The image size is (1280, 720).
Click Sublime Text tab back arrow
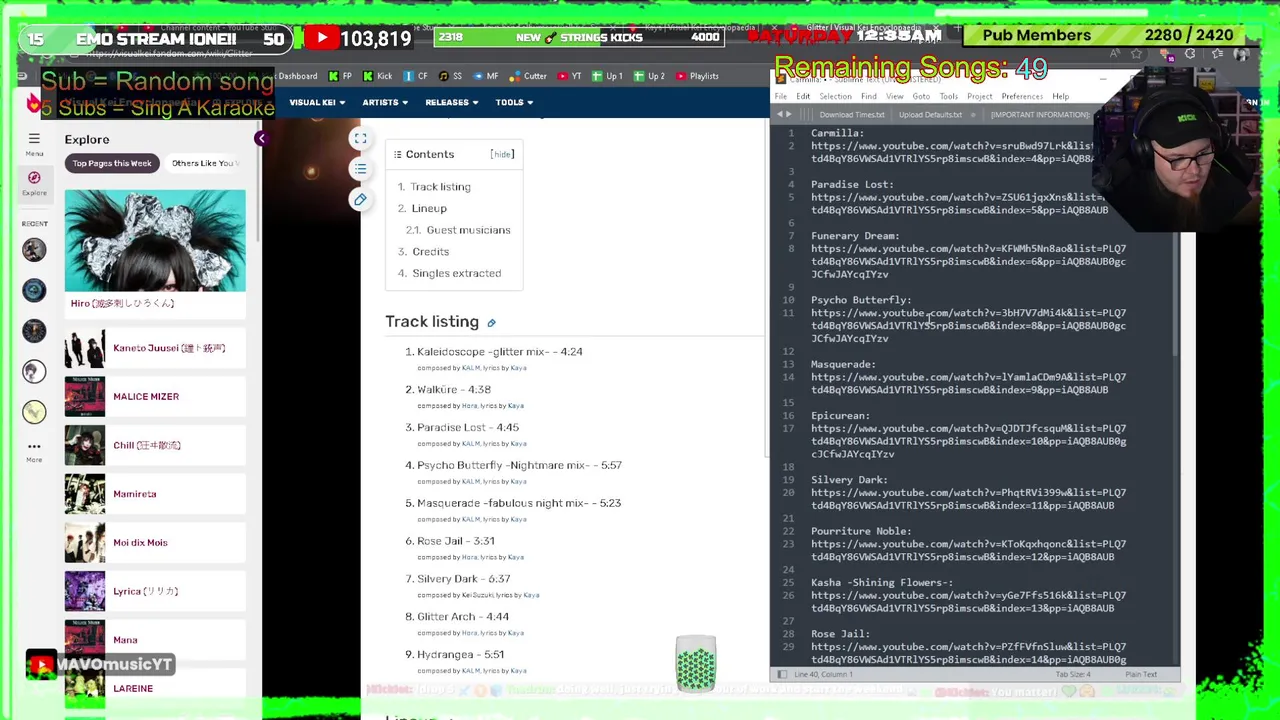(780, 114)
